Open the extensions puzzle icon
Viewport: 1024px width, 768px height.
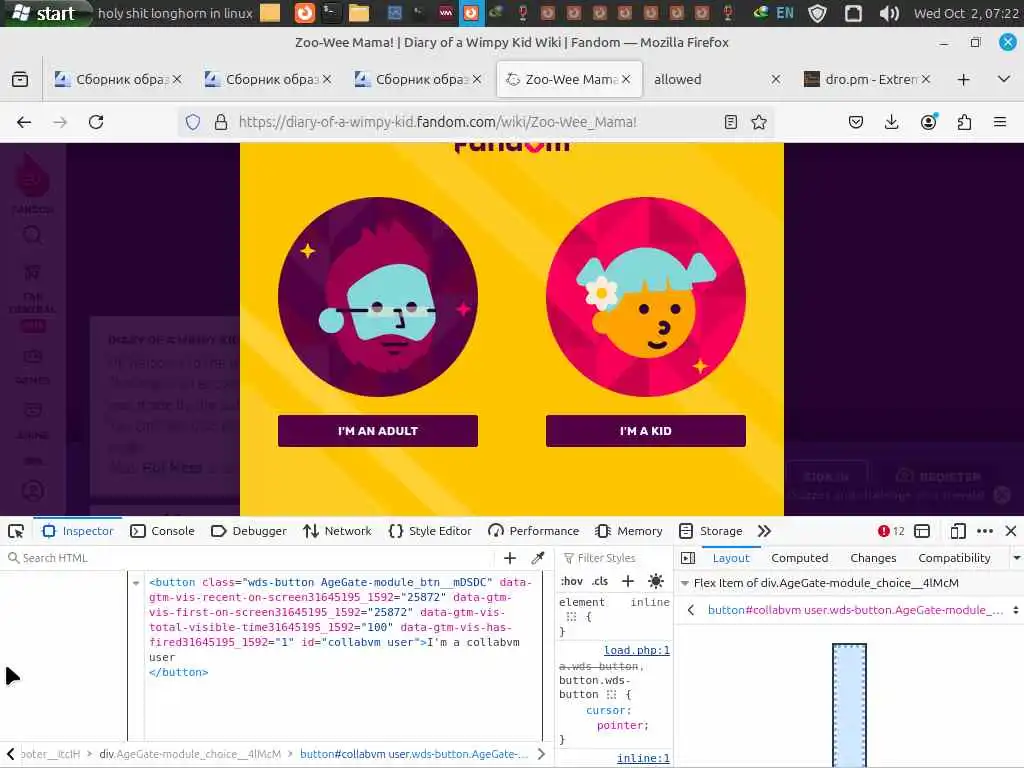[x=964, y=122]
